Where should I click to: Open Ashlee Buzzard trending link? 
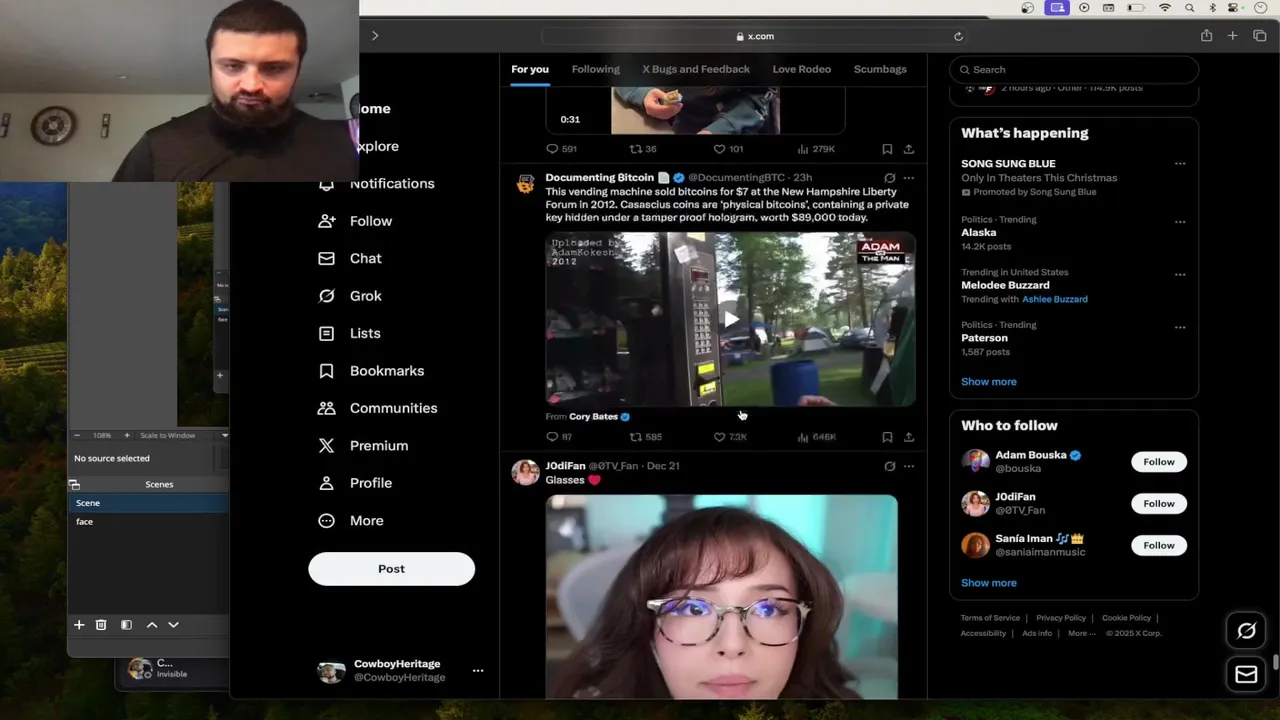[1055, 299]
